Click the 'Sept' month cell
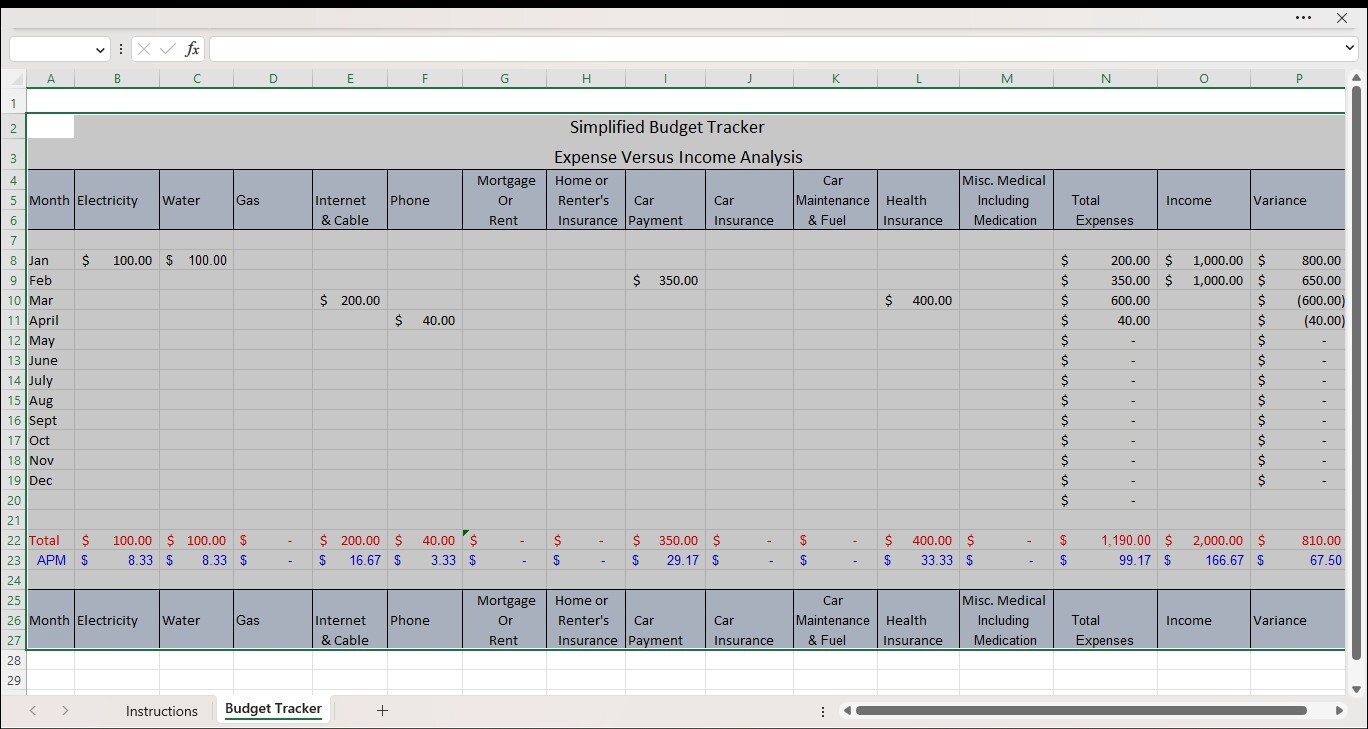 pyautogui.click(x=50, y=420)
